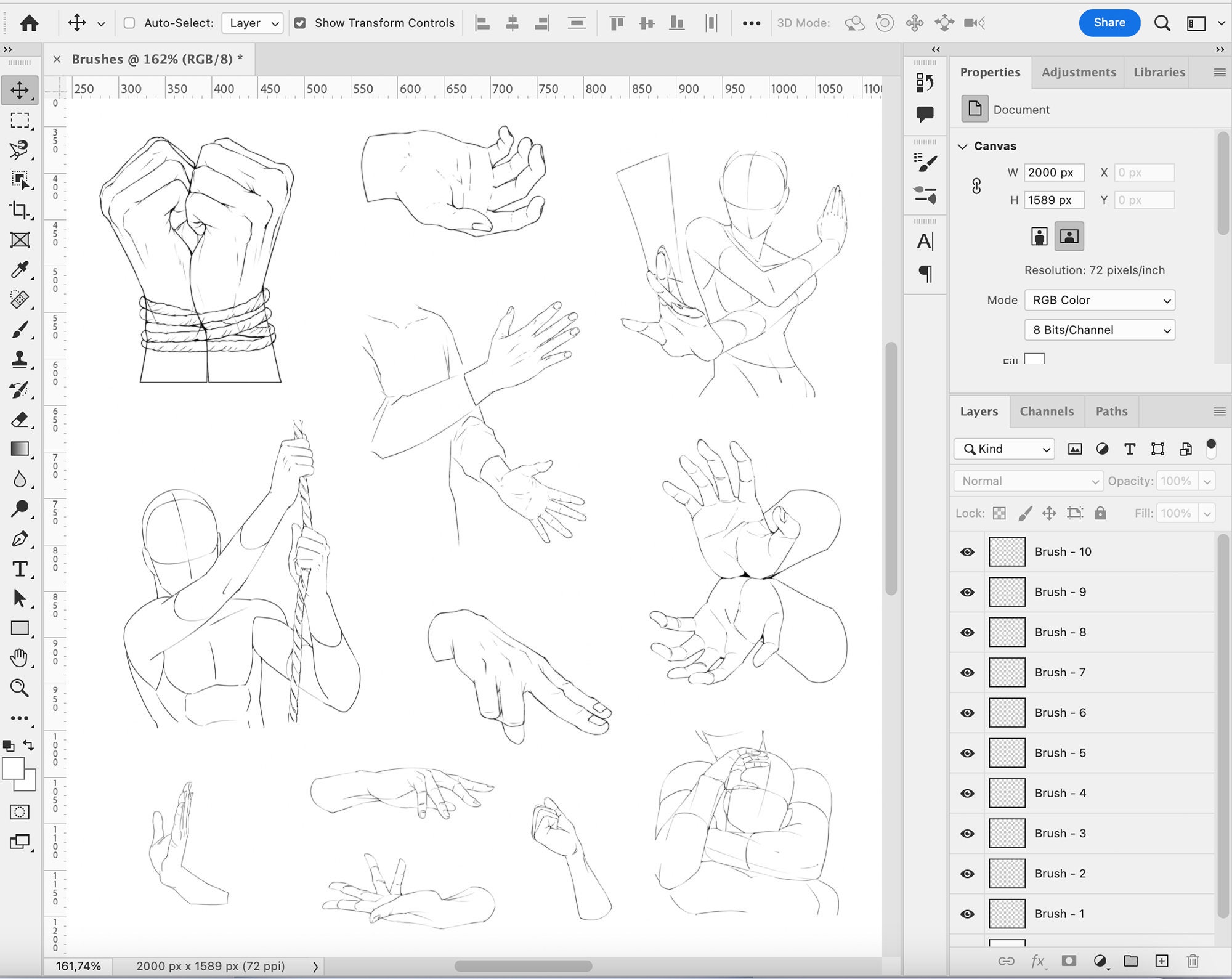Viewport: 1232px width, 979px height.
Task: Select the Pen tool
Action: tap(20, 539)
